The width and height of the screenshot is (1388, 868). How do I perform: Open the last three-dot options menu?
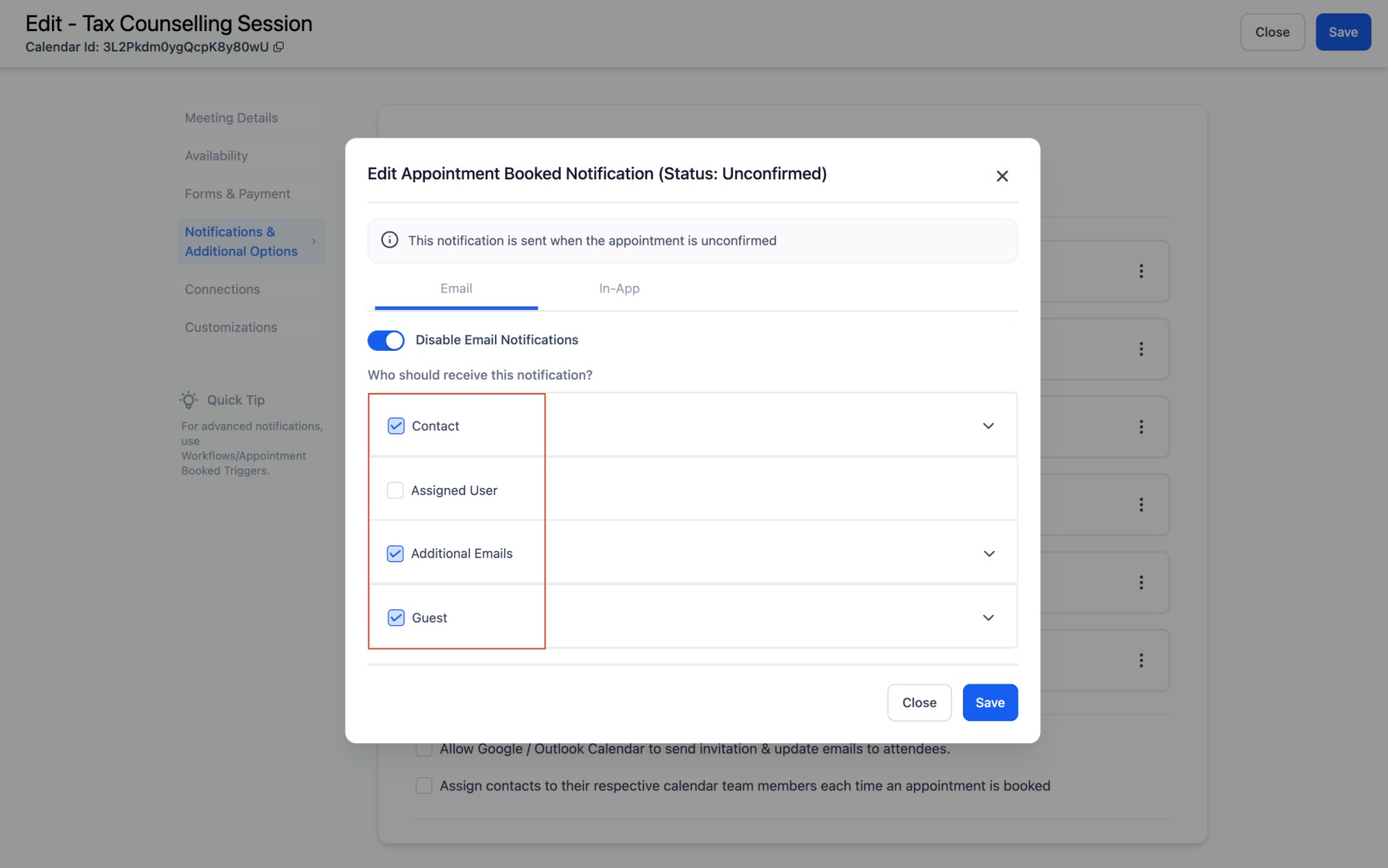click(1140, 660)
